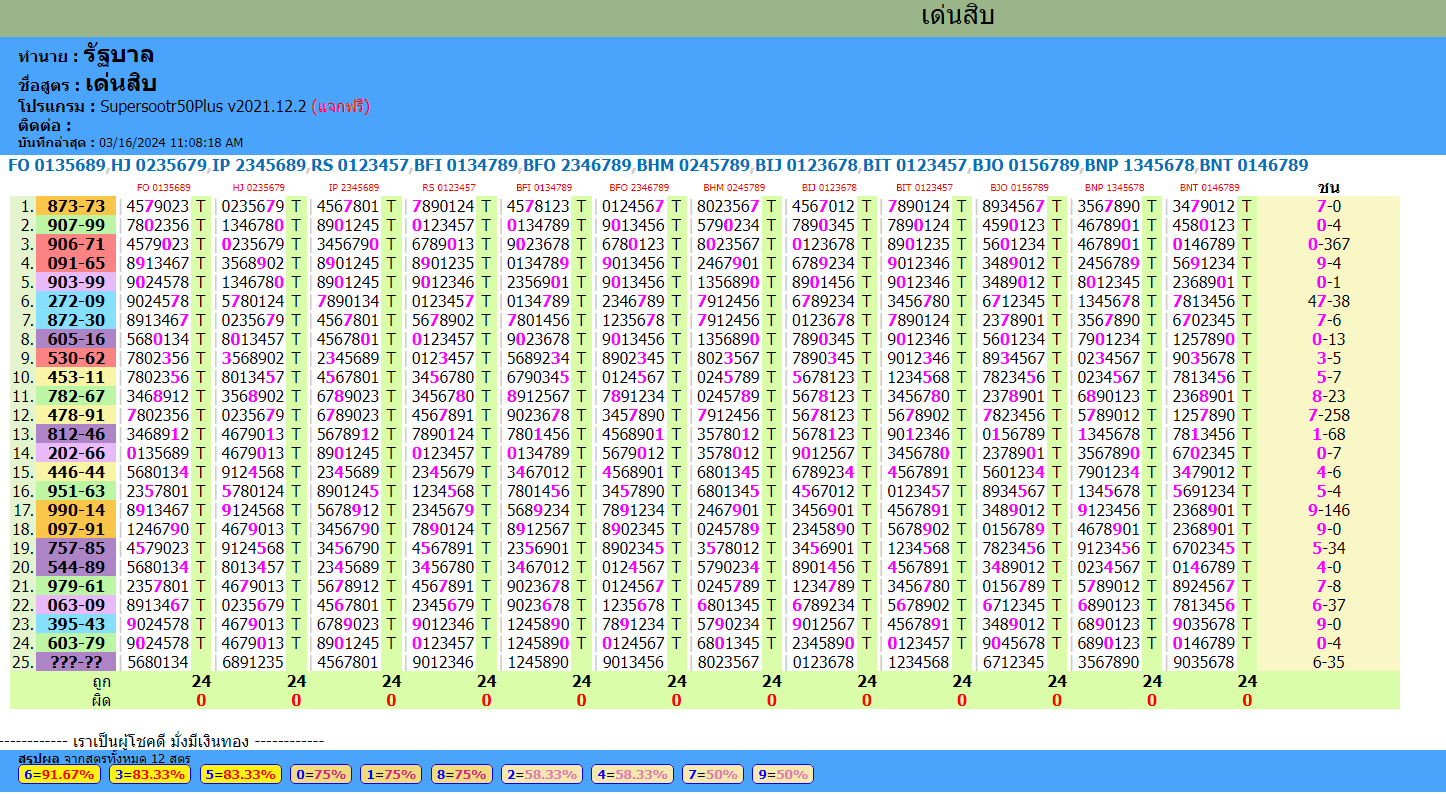Screen dimensions: 1446x800
Task: Click the large blue BNP 1345678 formula heading
Action: tap(1140, 166)
